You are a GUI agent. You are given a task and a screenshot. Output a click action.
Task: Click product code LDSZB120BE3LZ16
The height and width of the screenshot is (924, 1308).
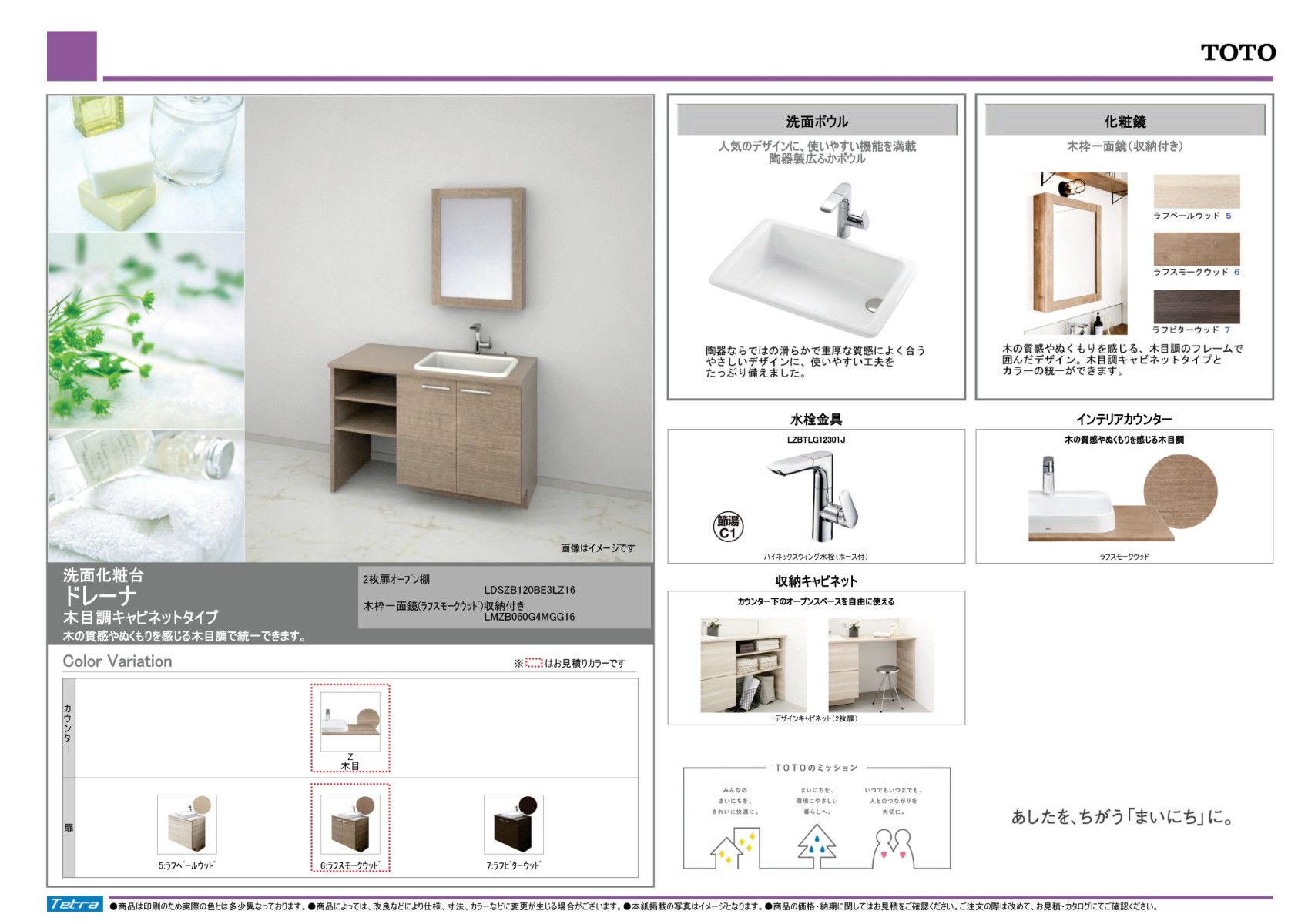click(529, 590)
